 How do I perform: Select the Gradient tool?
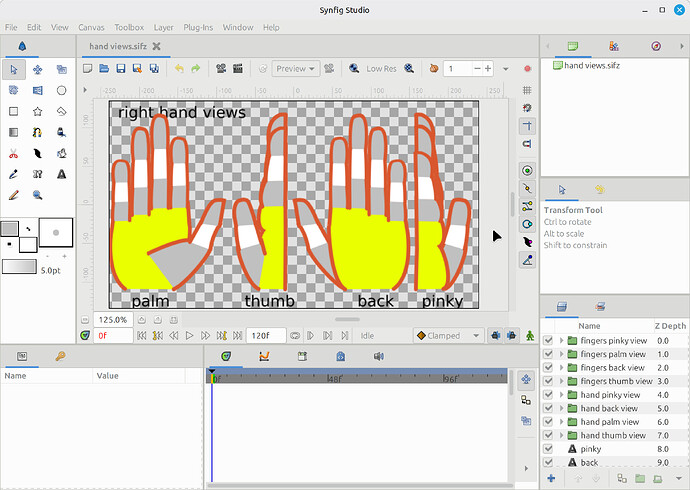coord(14,132)
